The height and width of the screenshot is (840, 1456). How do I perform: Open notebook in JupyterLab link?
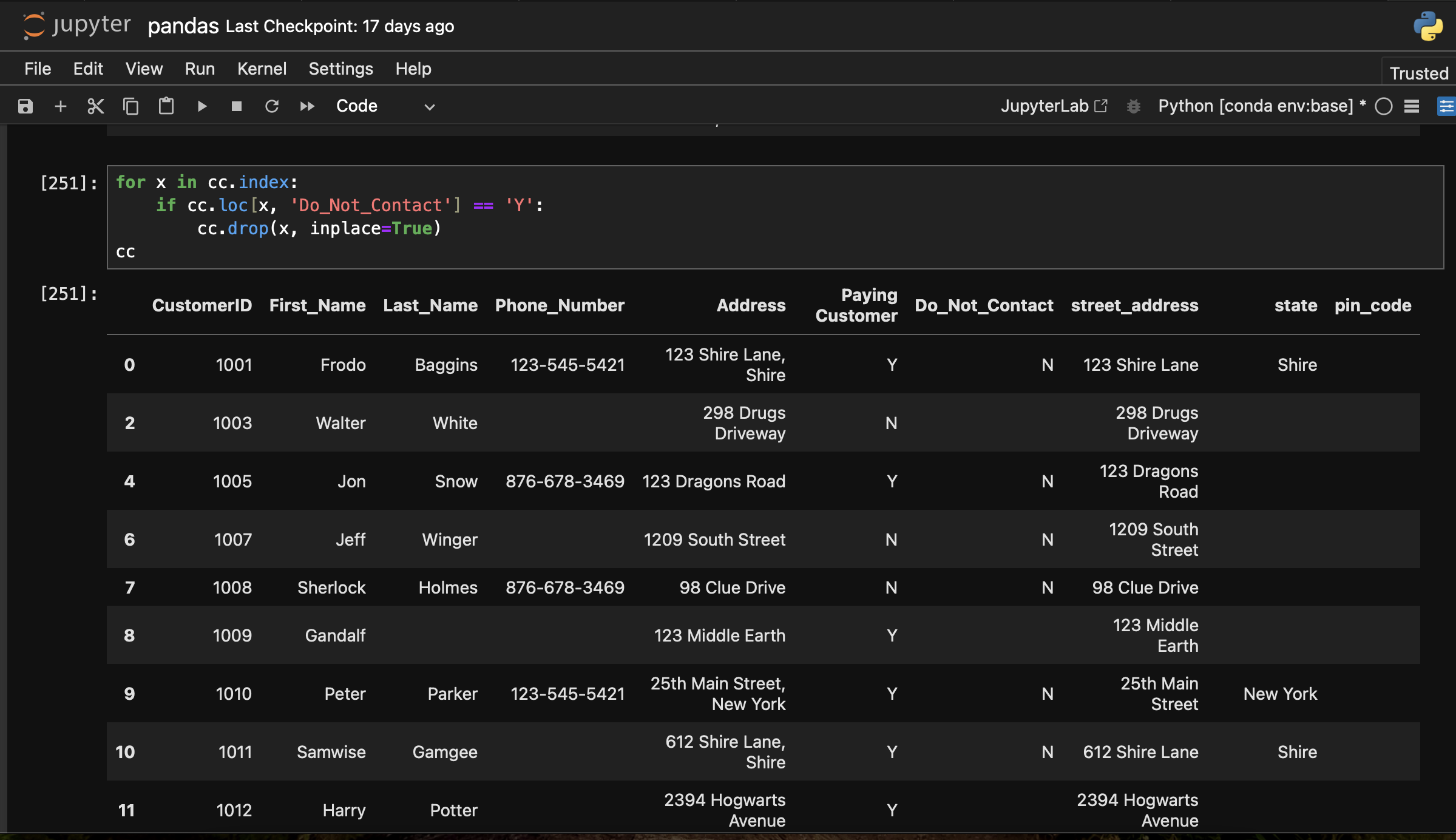click(1054, 106)
